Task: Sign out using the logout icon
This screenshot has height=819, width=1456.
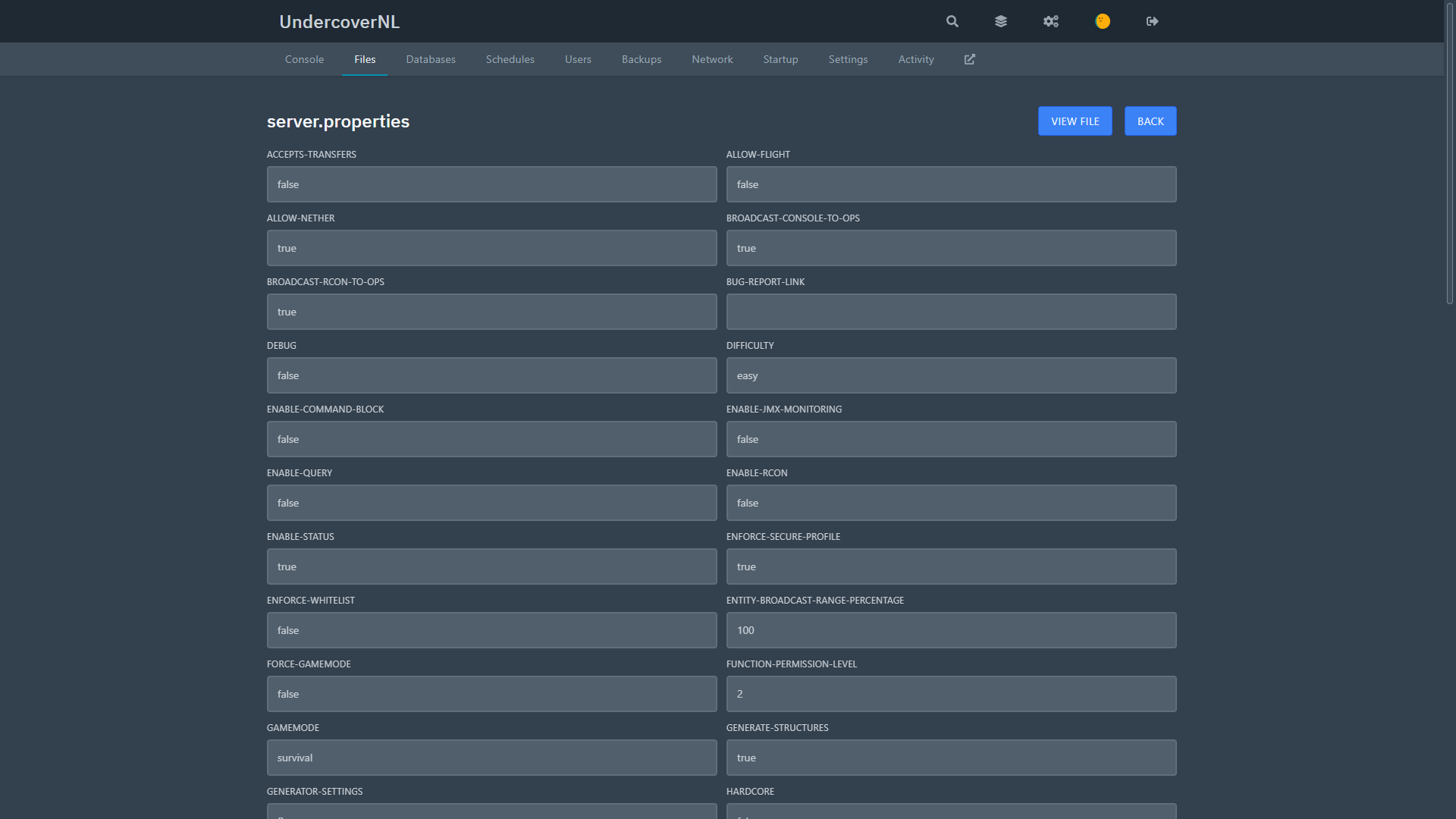Action: tap(1152, 21)
